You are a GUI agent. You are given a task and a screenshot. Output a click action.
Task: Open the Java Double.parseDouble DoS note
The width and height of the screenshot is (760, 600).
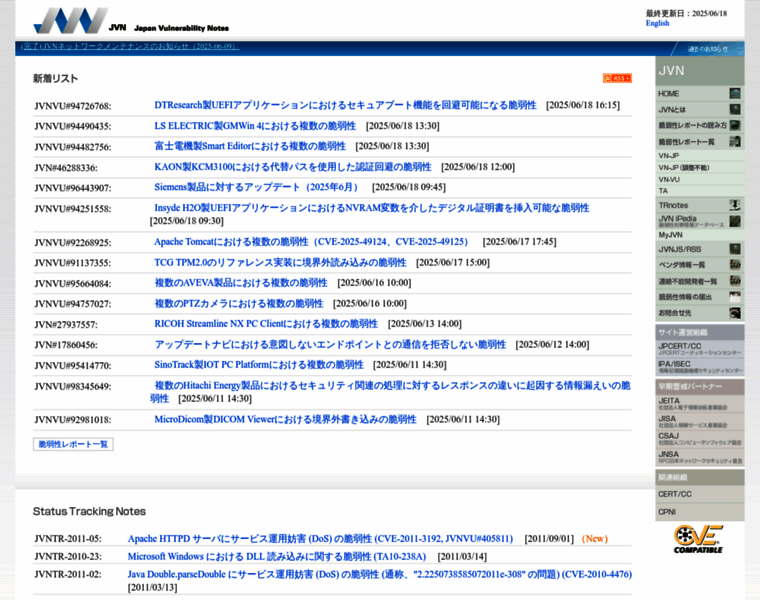380,574
